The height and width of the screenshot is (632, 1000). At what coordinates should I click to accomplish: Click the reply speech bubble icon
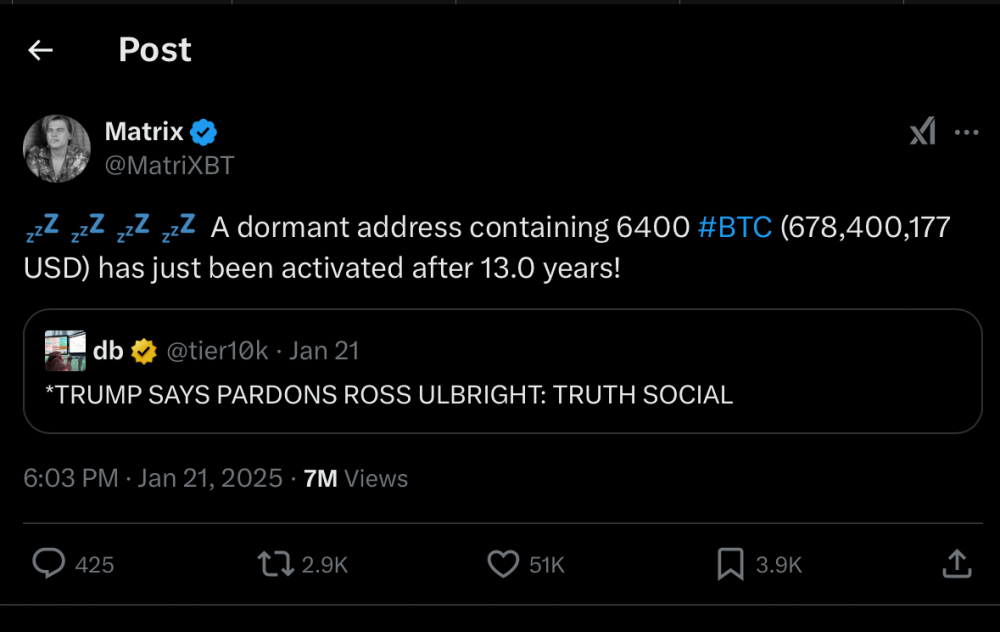point(49,564)
